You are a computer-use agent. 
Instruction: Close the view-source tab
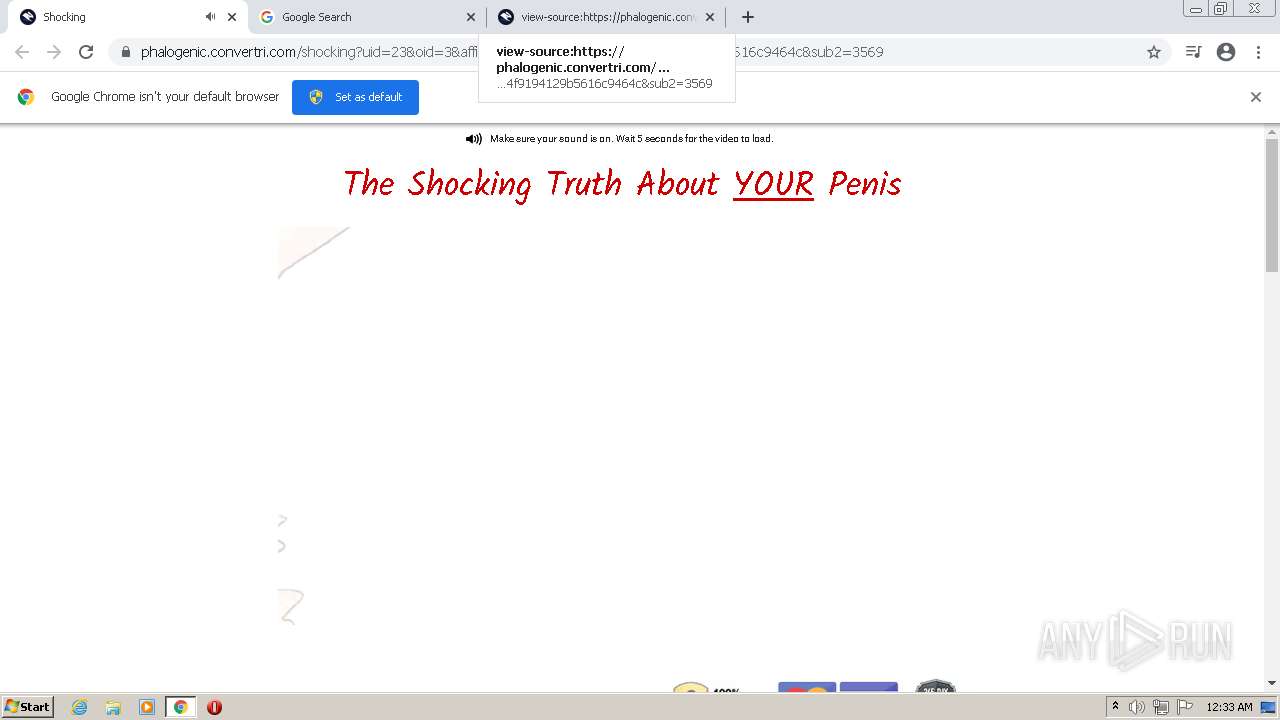tap(710, 17)
